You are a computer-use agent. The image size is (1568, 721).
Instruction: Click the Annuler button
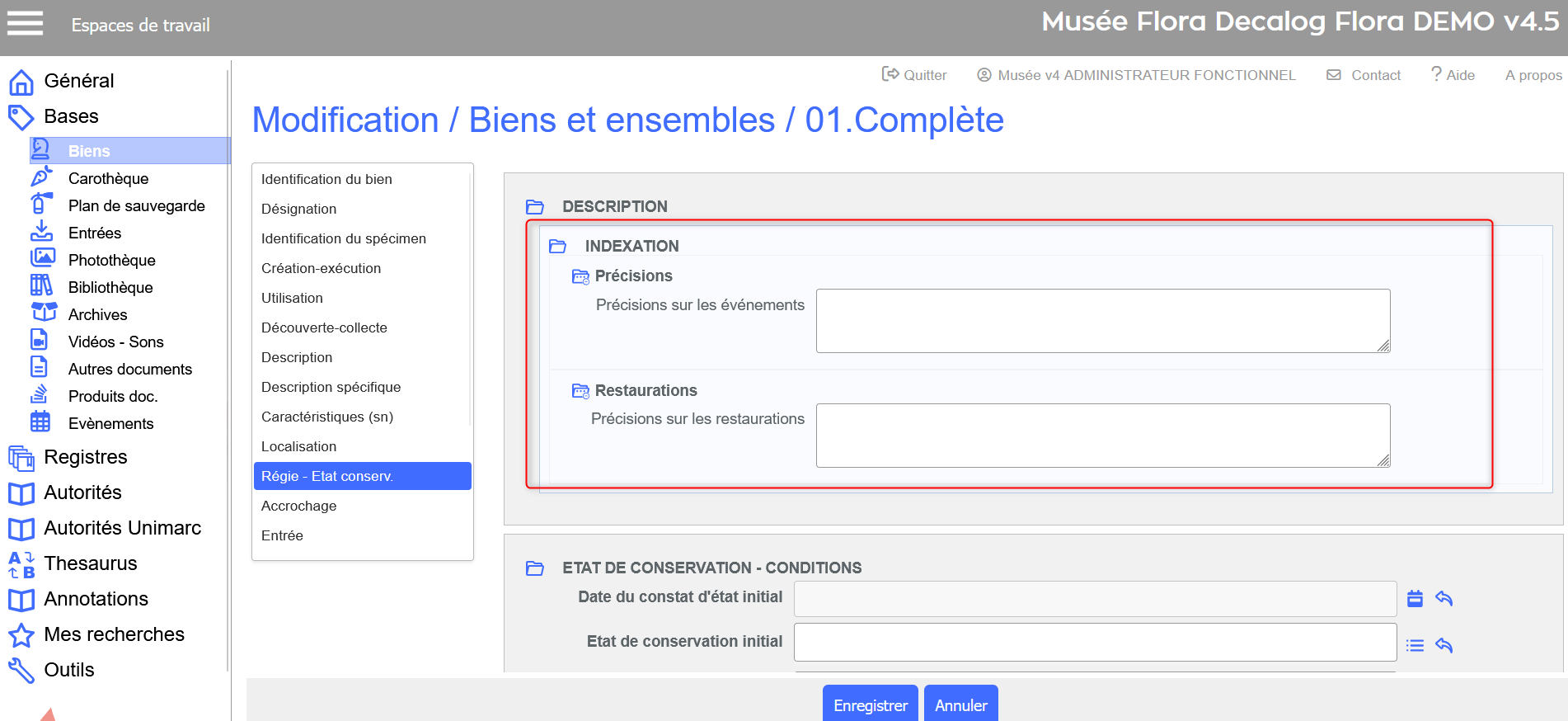(x=960, y=705)
